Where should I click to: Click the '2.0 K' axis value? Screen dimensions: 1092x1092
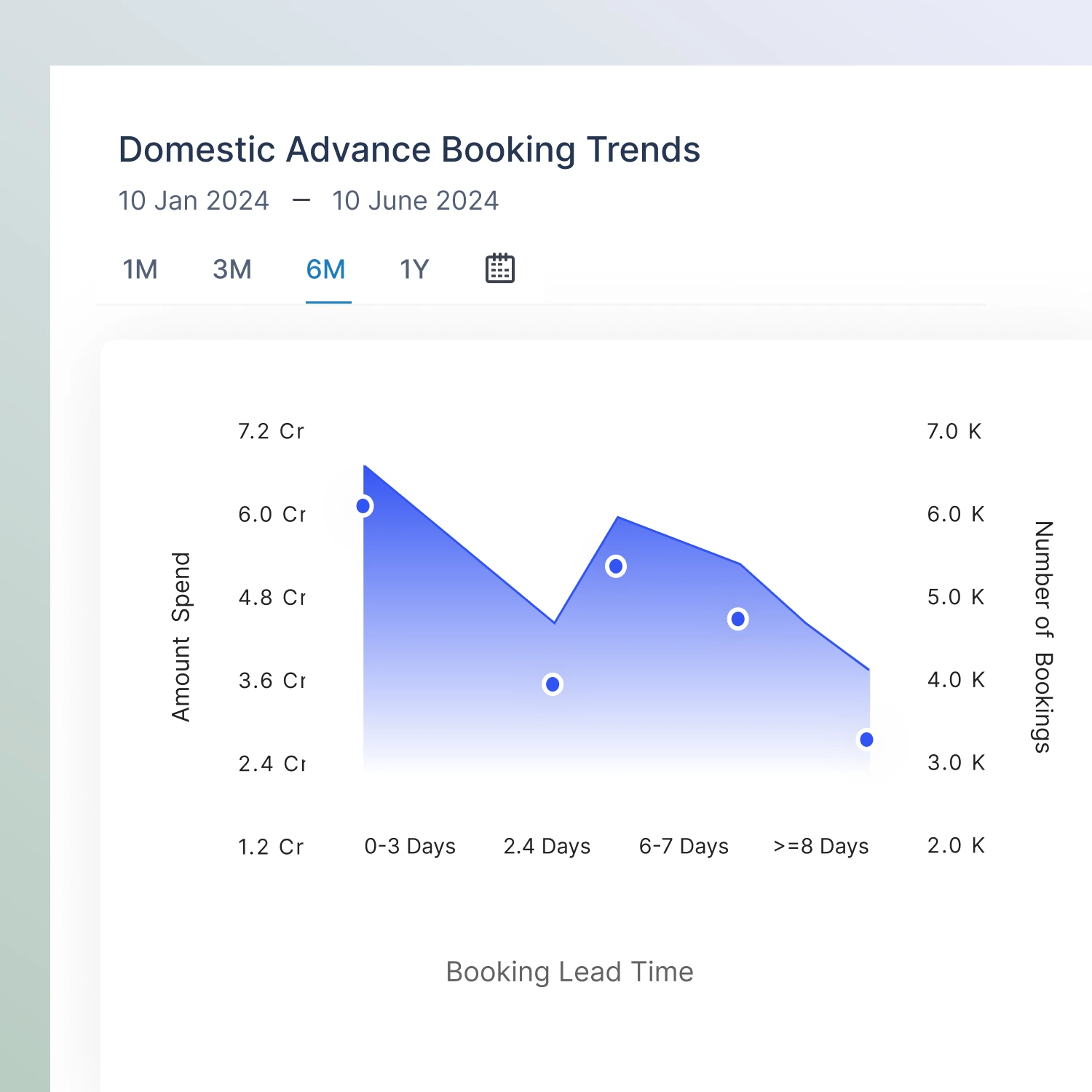coord(956,845)
